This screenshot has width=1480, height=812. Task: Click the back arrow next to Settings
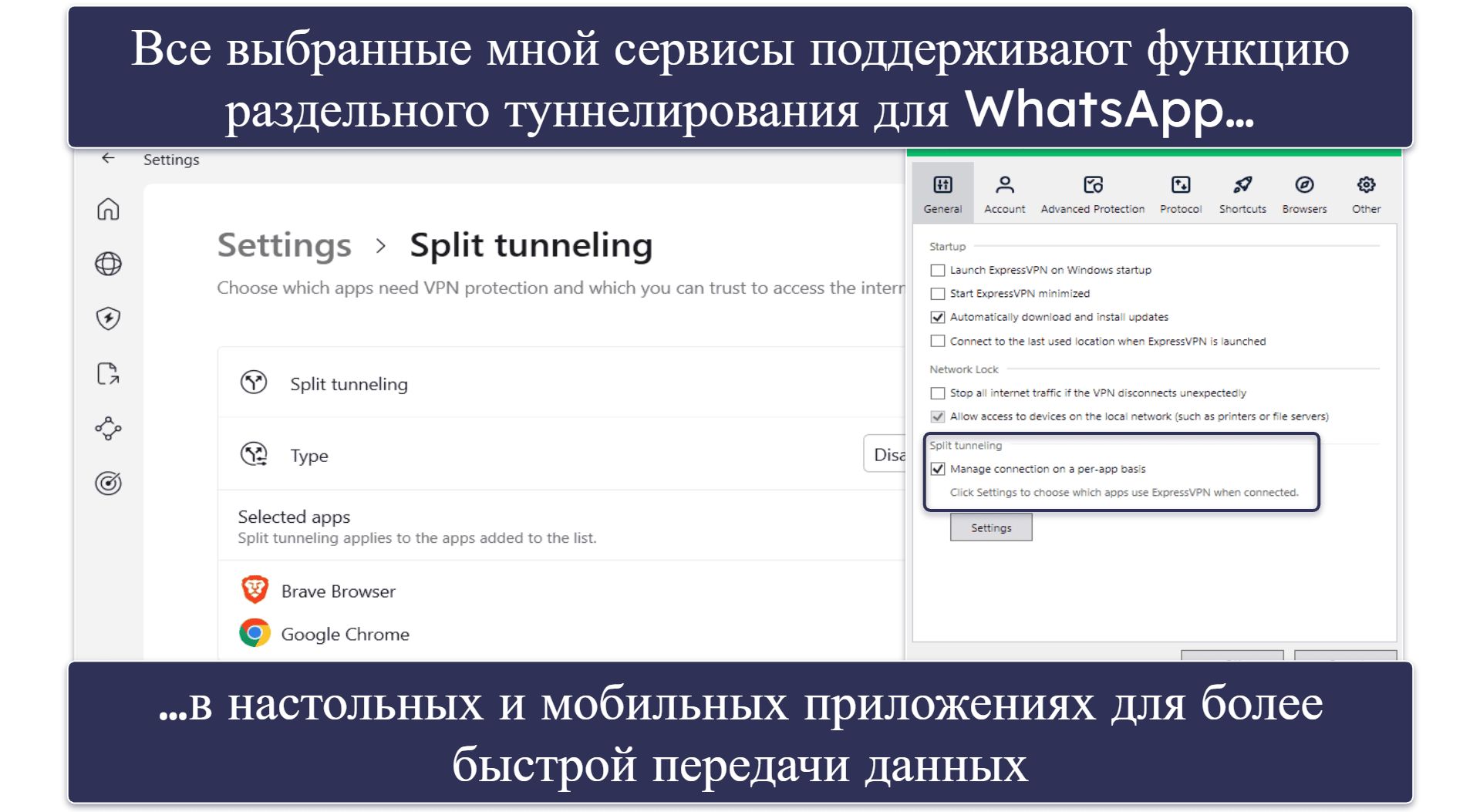108,158
